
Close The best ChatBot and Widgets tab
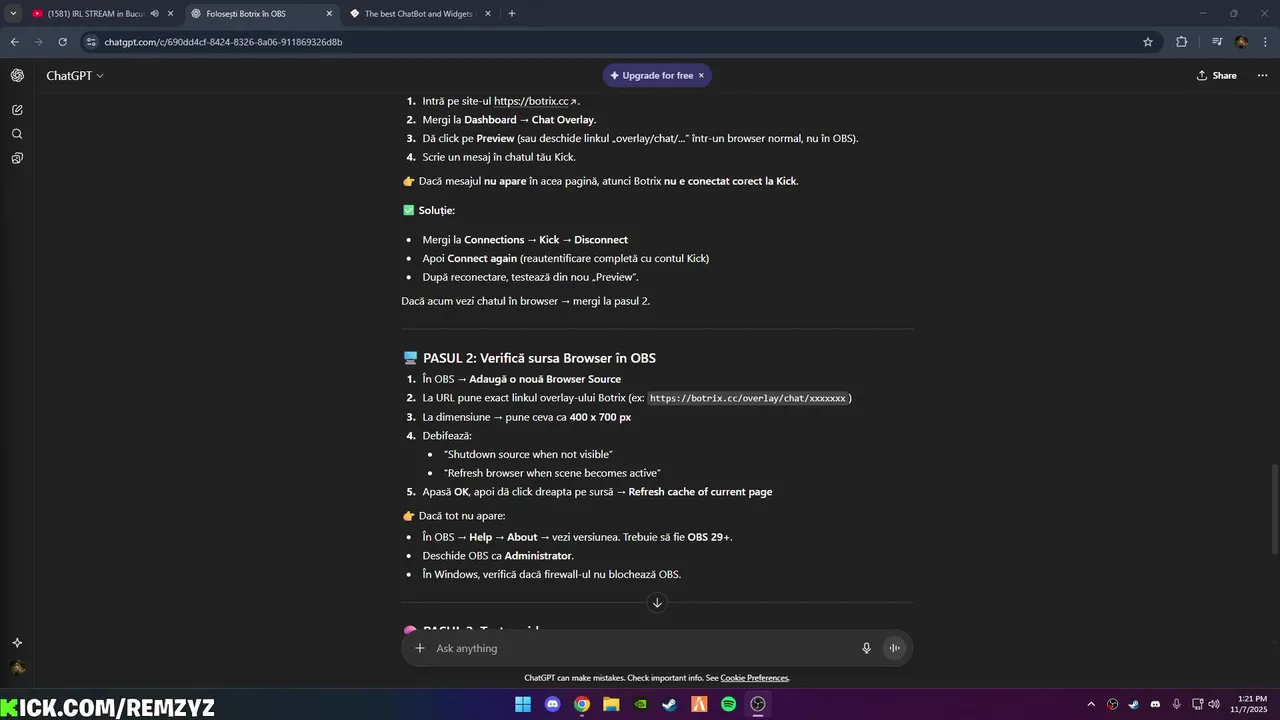point(489,14)
